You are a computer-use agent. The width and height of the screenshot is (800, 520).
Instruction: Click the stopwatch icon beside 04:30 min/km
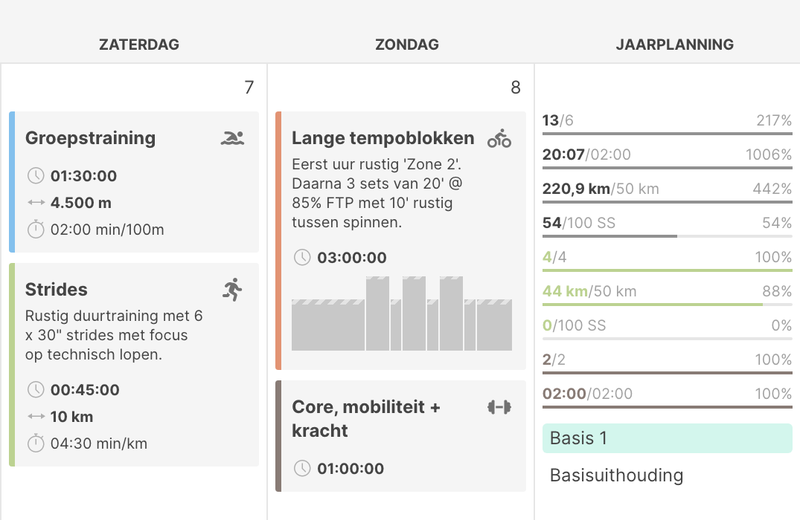[36, 443]
